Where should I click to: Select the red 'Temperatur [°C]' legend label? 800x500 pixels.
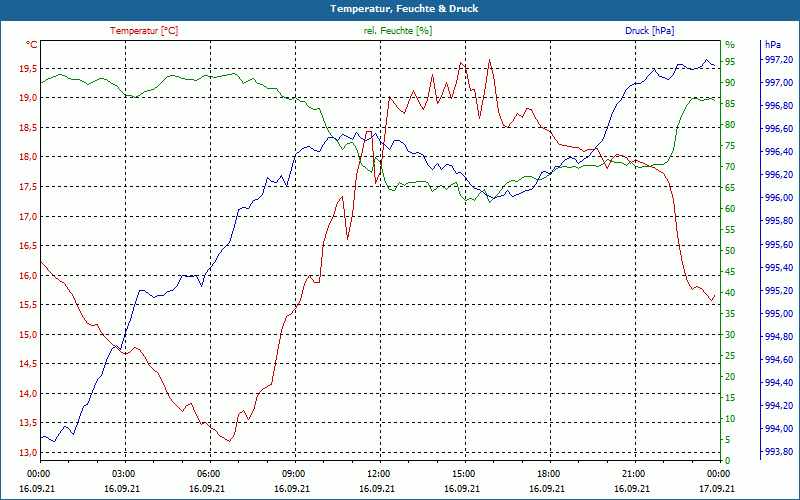point(144,31)
